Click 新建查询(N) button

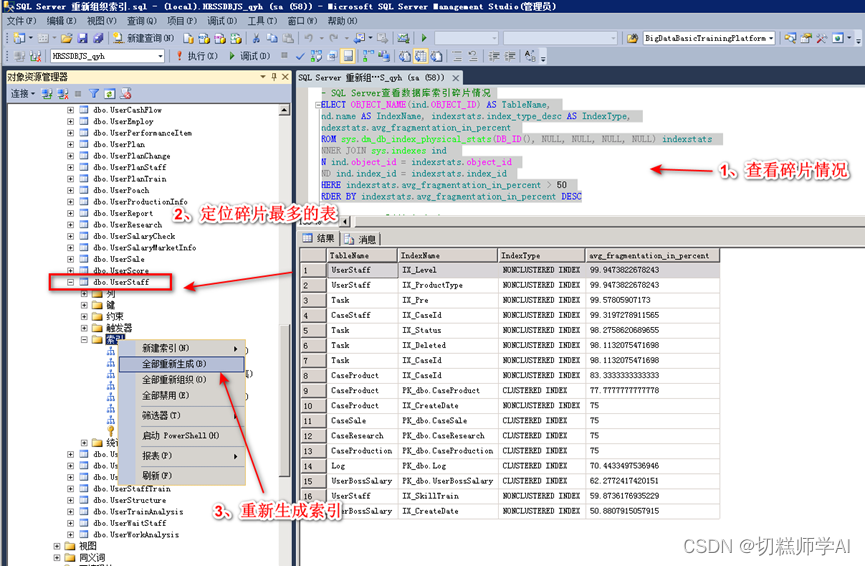click(143, 38)
